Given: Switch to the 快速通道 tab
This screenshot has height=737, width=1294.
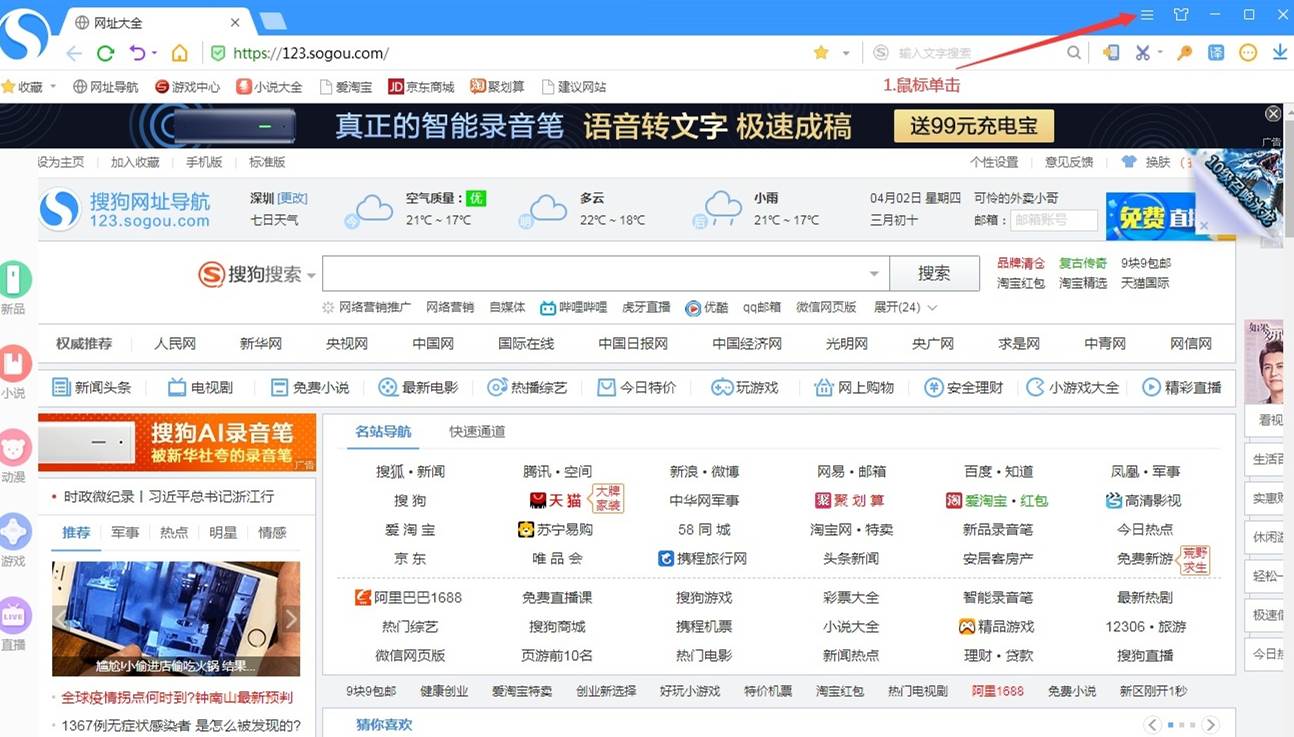Looking at the screenshot, I should (x=477, y=431).
